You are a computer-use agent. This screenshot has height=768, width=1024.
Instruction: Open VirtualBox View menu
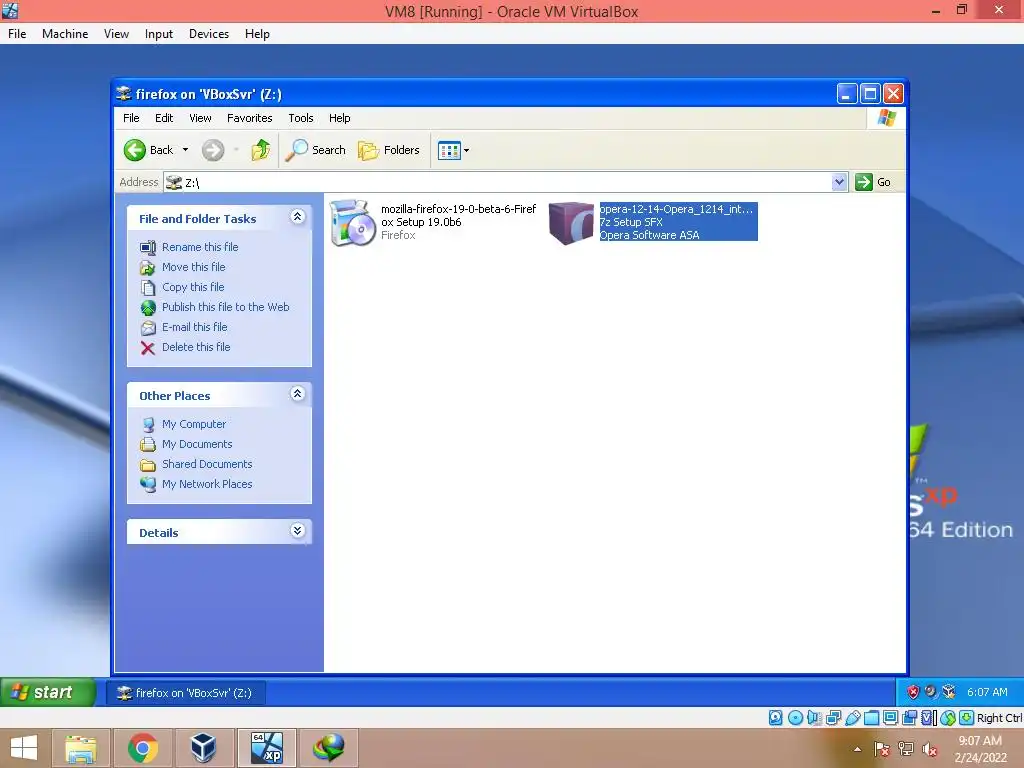coord(116,34)
